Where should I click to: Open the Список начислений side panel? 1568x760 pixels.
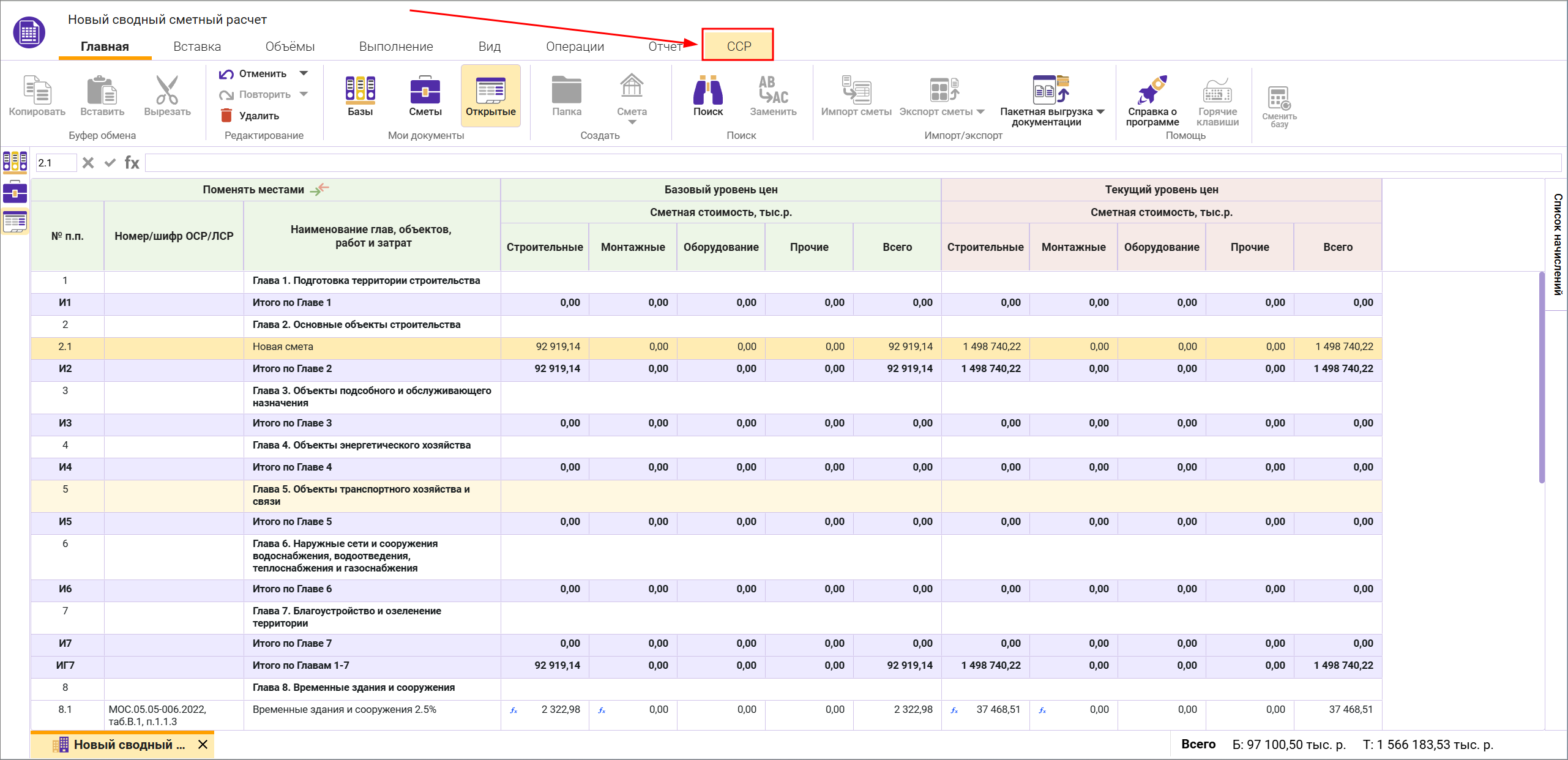[1558, 244]
